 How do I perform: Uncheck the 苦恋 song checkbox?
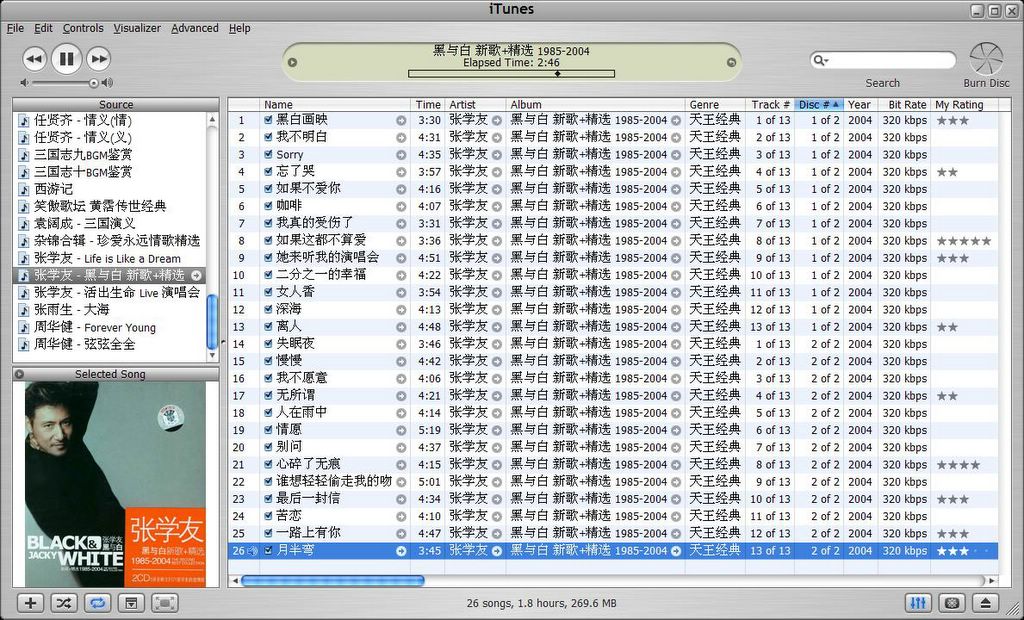click(x=268, y=516)
